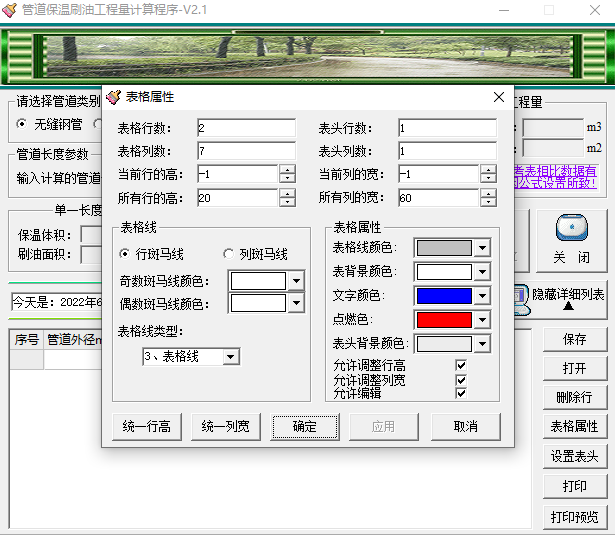The height and width of the screenshot is (535, 615).
Task: Click the 当前列的宽 input field
Action: tap(439, 174)
